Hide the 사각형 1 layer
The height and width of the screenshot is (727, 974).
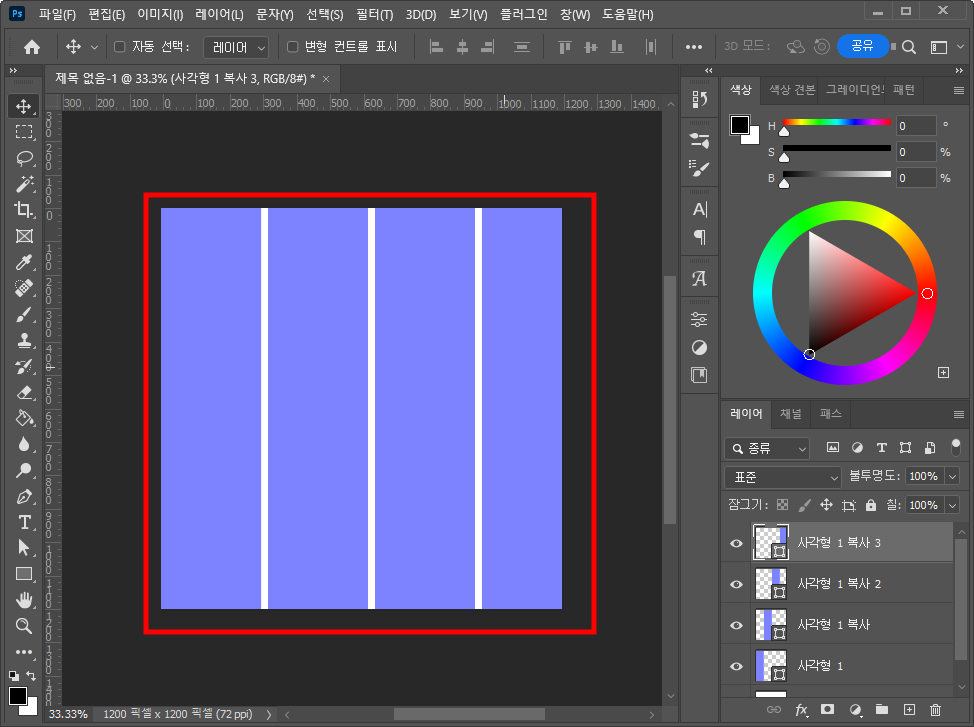pyautogui.click(x=736, y=666)
